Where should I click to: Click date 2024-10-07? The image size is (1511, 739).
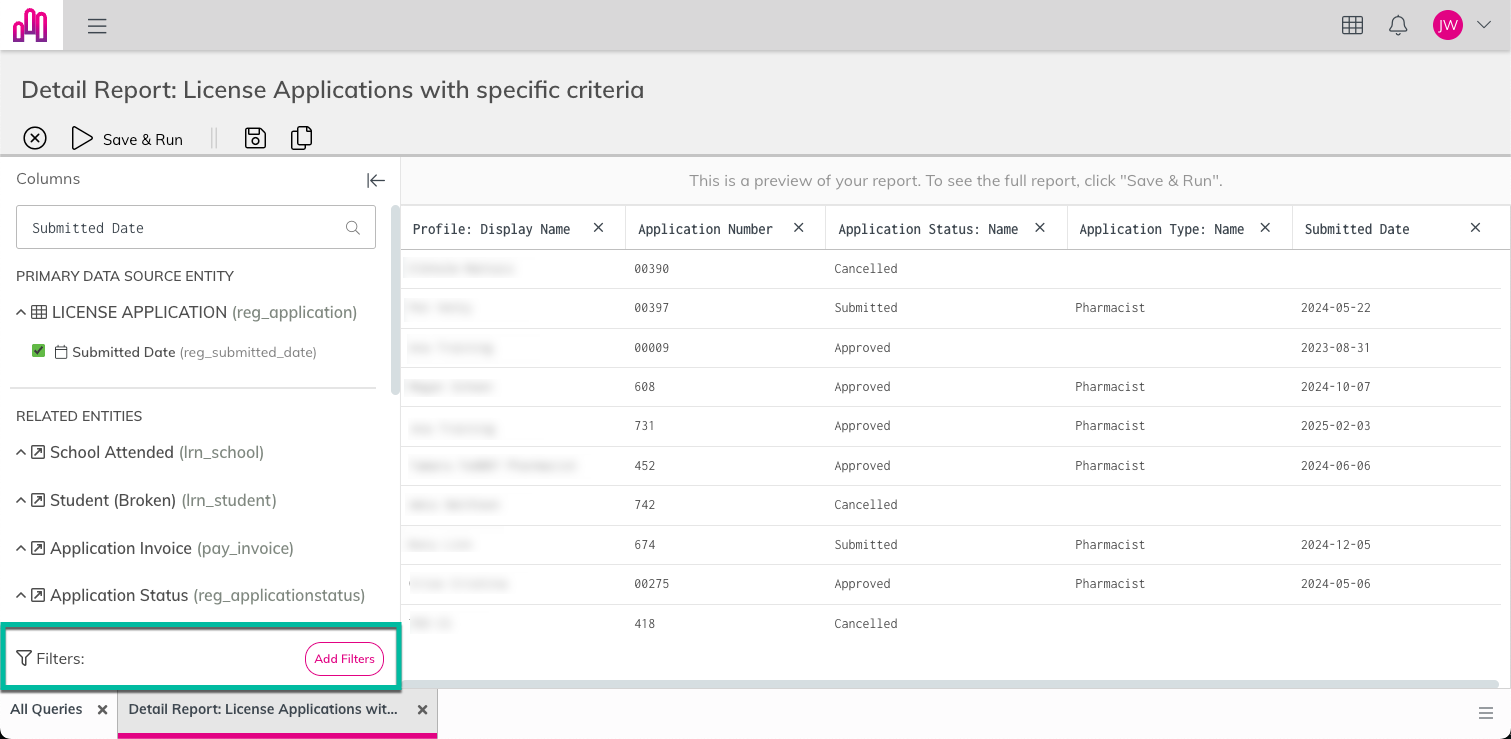1335,387
